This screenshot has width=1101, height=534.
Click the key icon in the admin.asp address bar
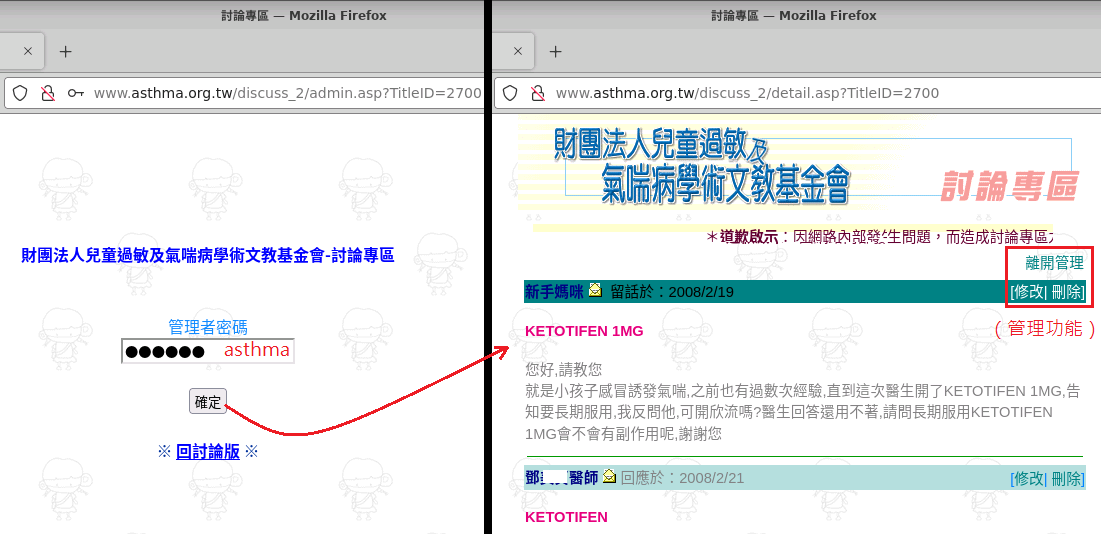76,93
